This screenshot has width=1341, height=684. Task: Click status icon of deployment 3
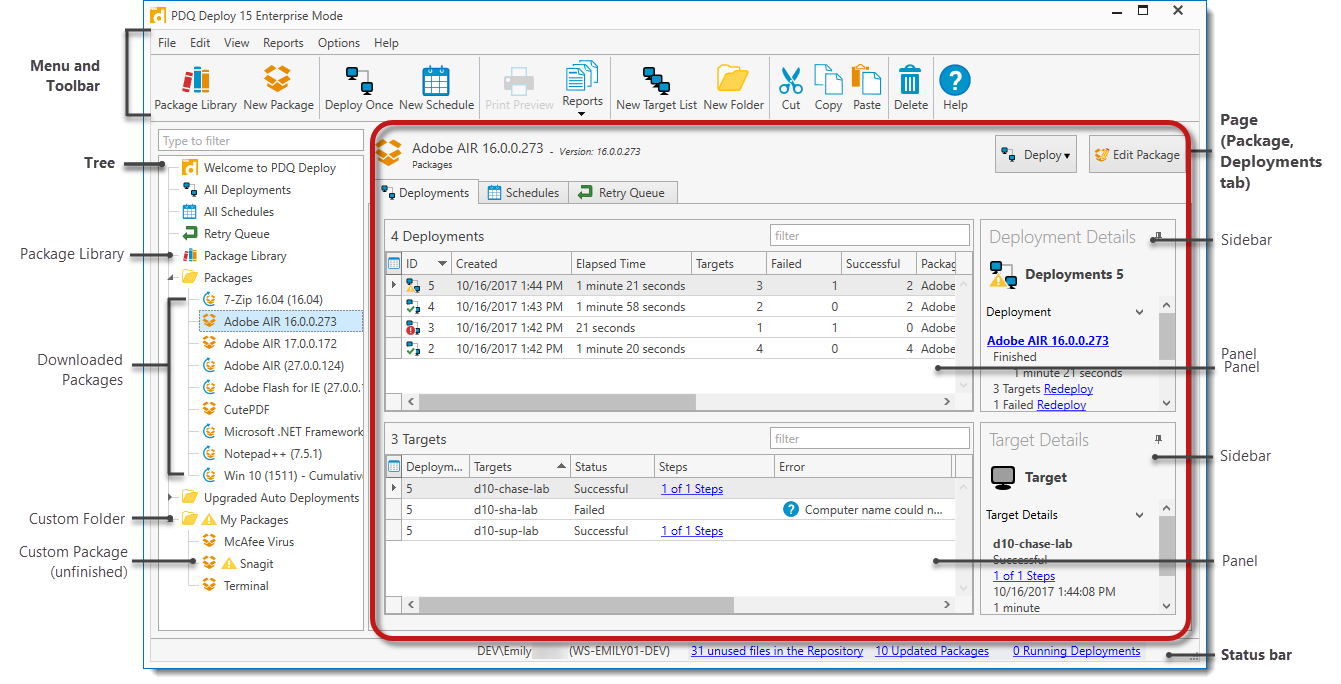[414, 328]
